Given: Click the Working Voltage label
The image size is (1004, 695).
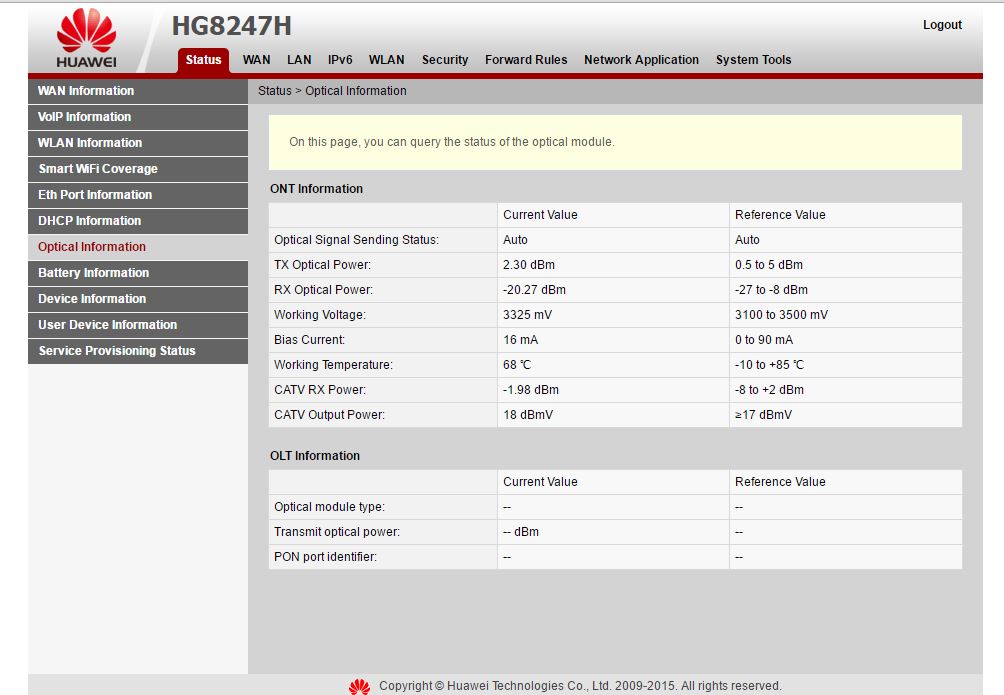Looking at the screenshot, I should pos(320,315).
